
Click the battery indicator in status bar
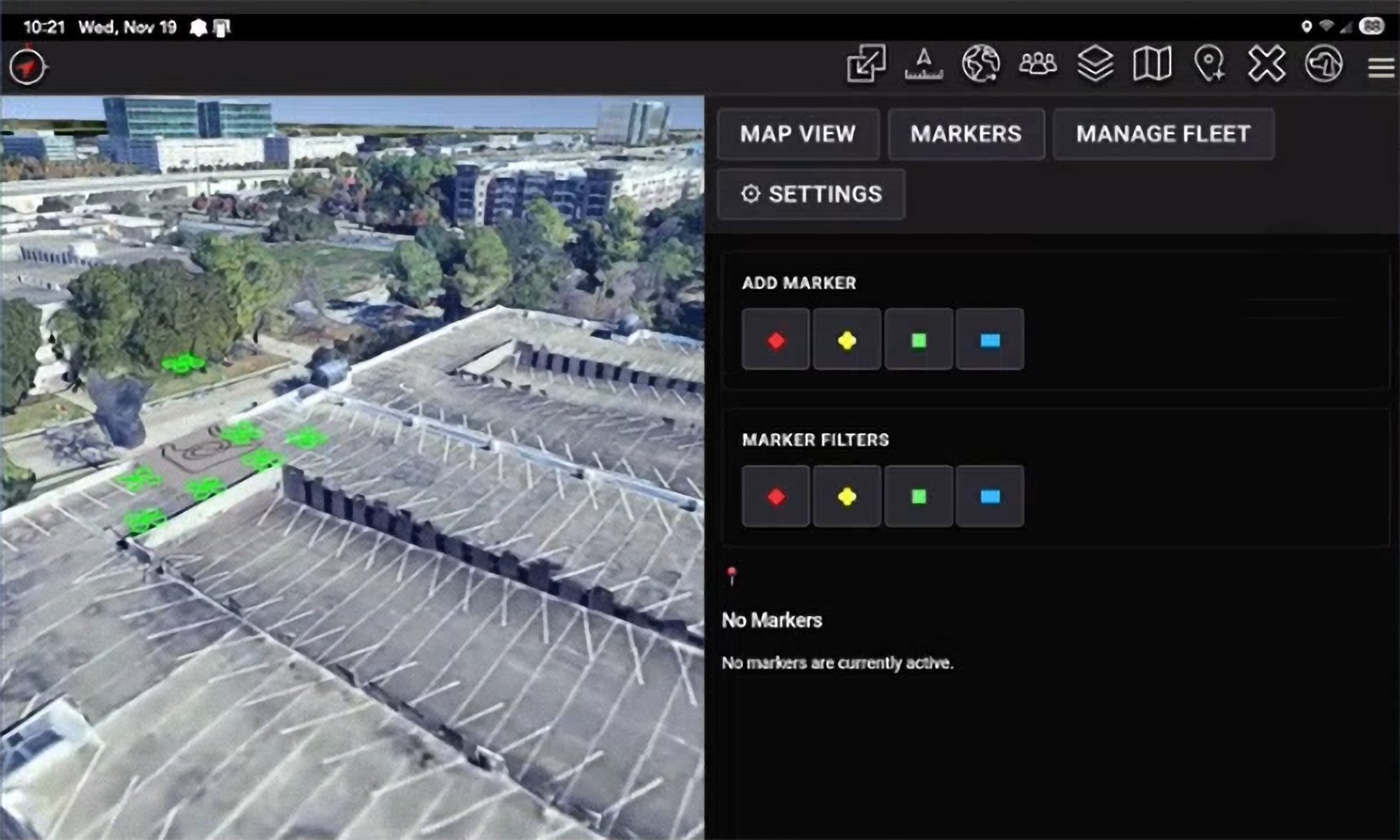1372,27
